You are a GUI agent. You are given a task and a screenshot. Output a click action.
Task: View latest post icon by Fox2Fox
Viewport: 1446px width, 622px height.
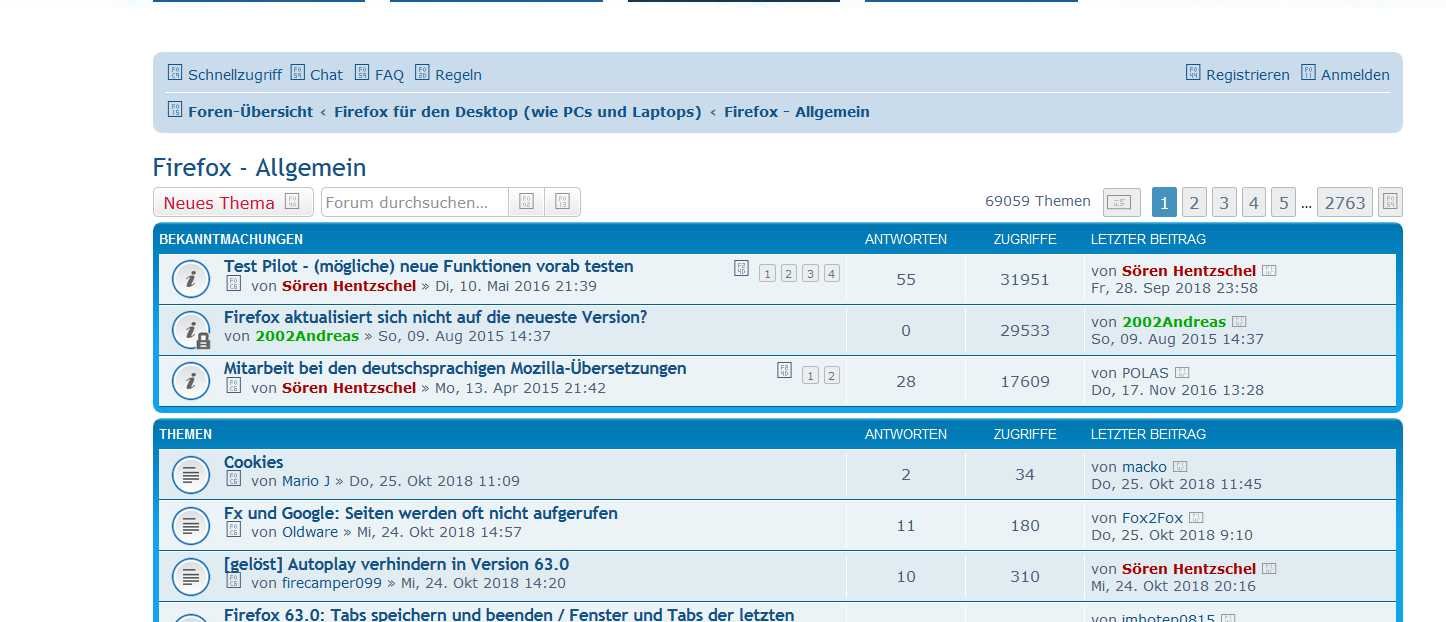point(1196,517)
